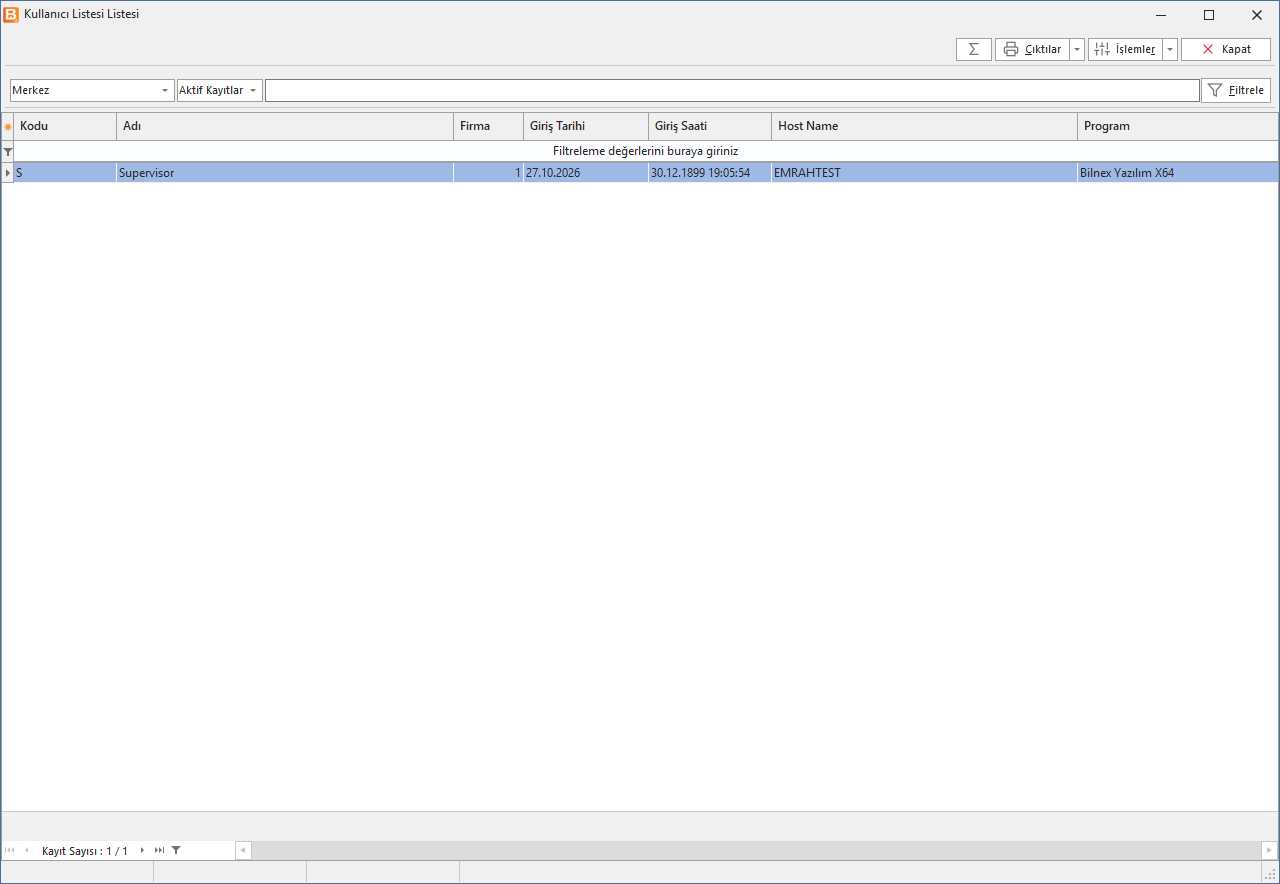
Task: Click the horizontal scrollbar right arrow
Action: click(x=1269, y=850)
